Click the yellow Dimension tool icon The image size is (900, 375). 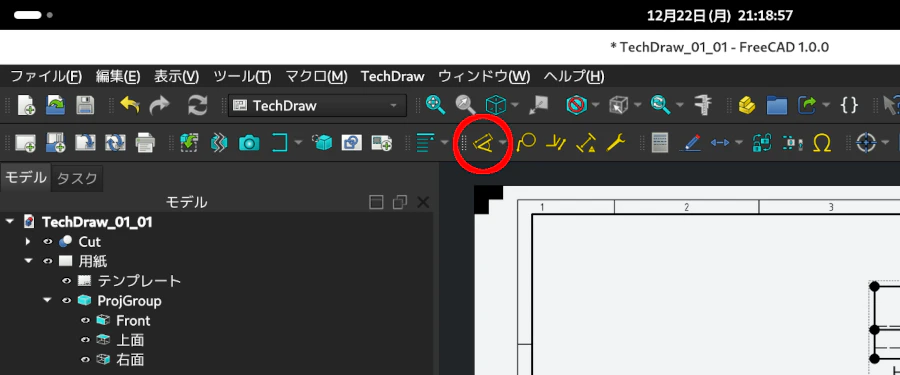tap(482, 142)
